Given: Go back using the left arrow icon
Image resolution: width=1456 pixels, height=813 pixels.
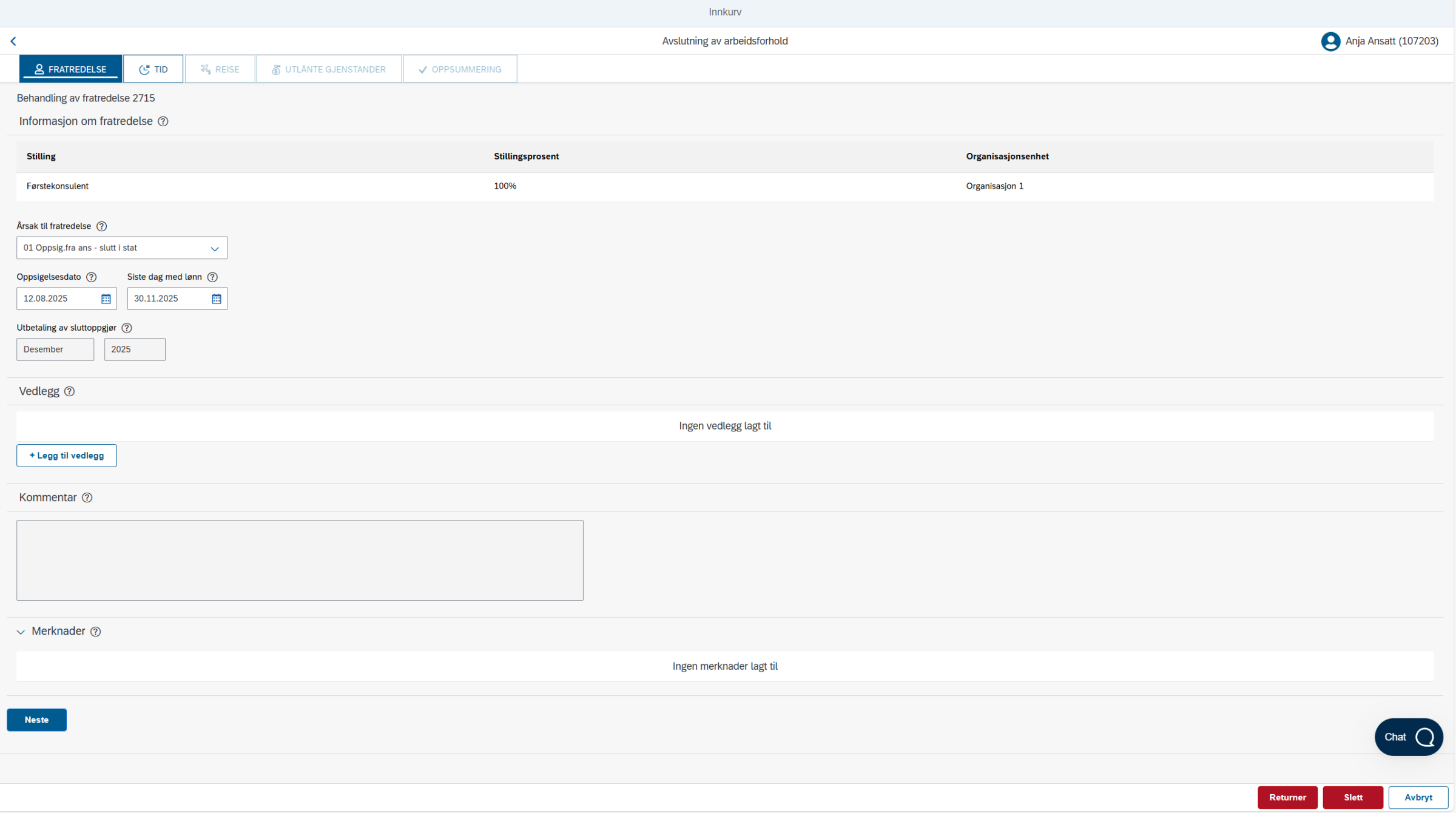Looking at the screenshot, I should tap(13, 41).
